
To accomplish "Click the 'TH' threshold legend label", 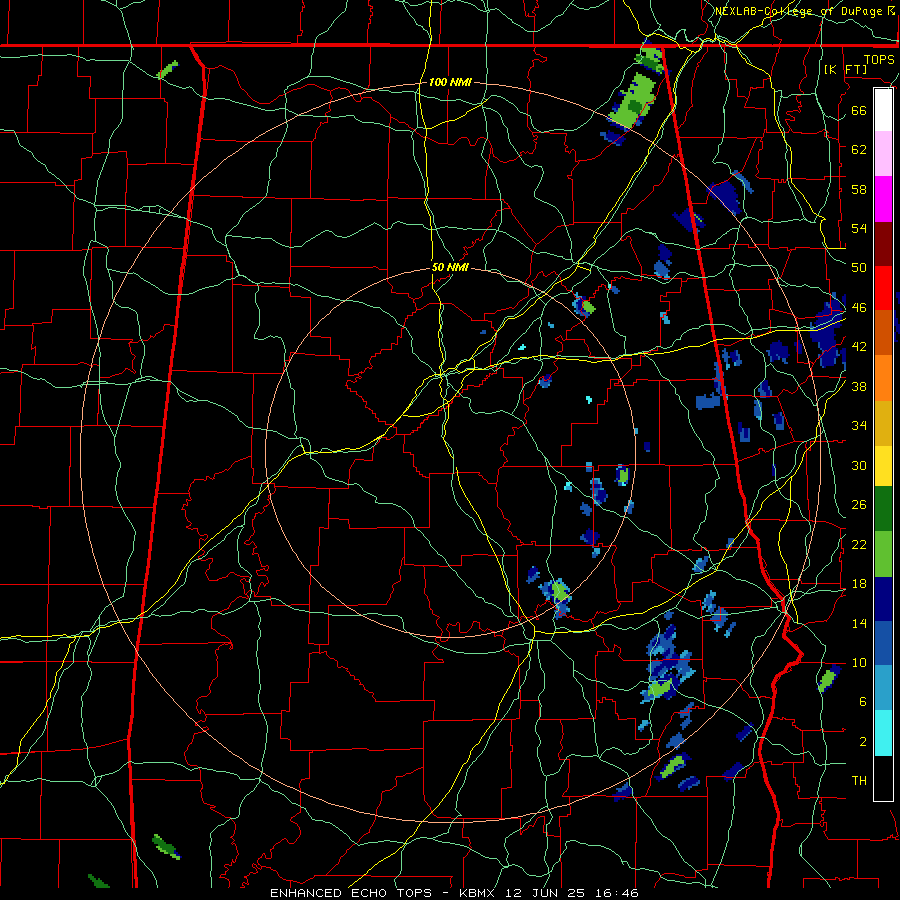I will tap(859, 780).
